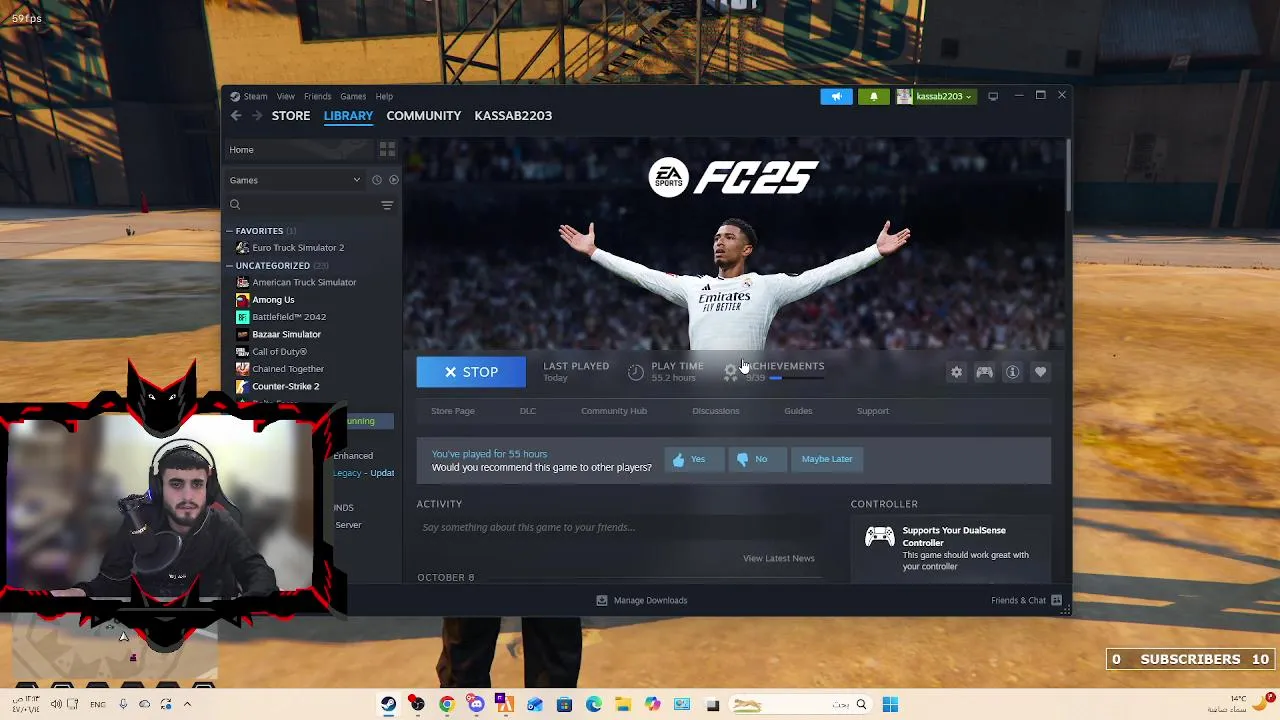The height and width of the screenshot is (720, 1280).
Task: Click View Latest News link
Action: [779, 558]
